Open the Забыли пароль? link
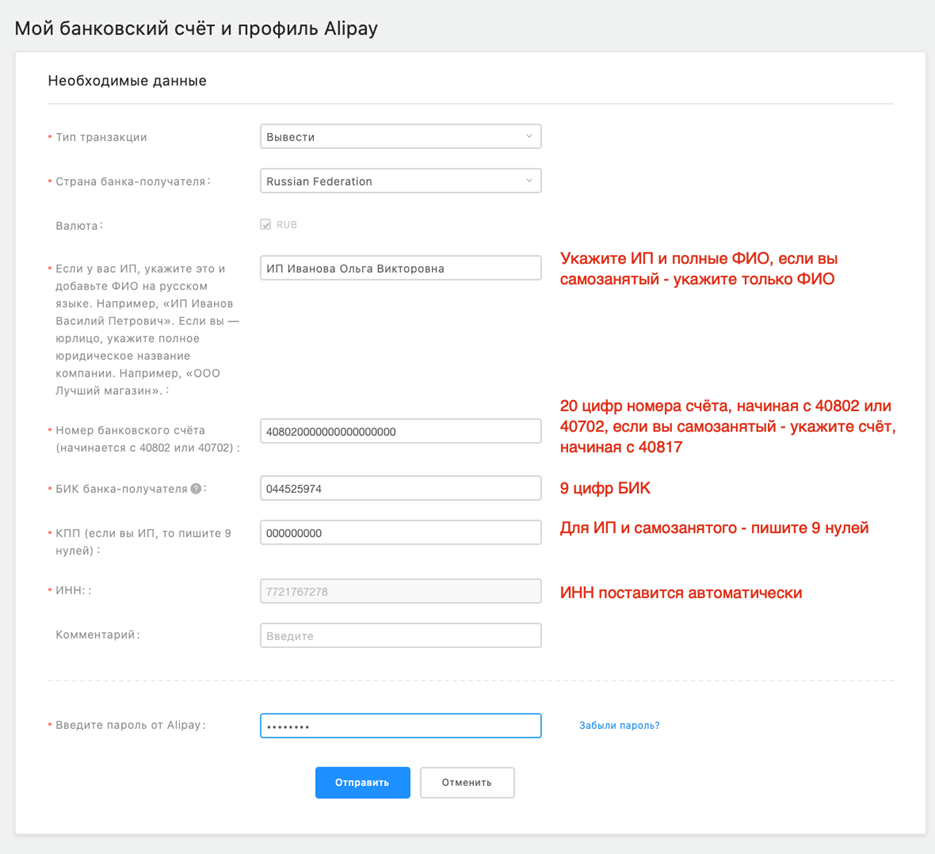Image resolution: width=935 pixels, height=854 pixels. [x=619, y=726]
